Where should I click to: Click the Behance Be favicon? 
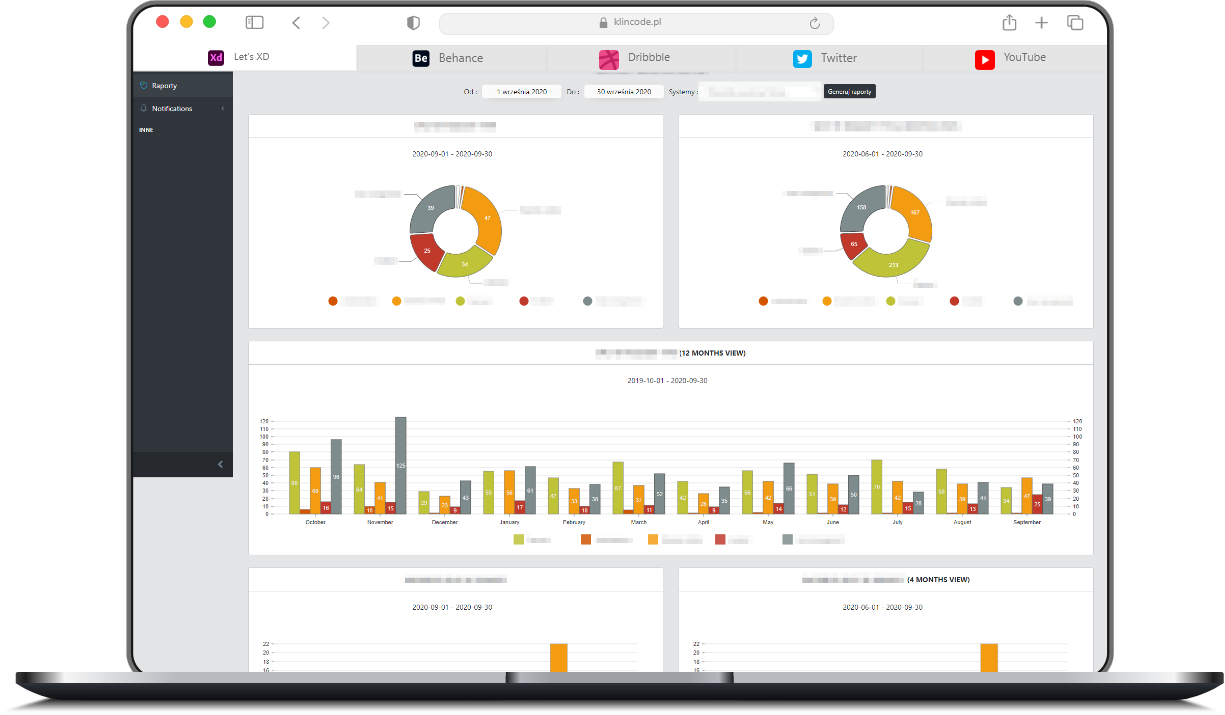(421, 59)
